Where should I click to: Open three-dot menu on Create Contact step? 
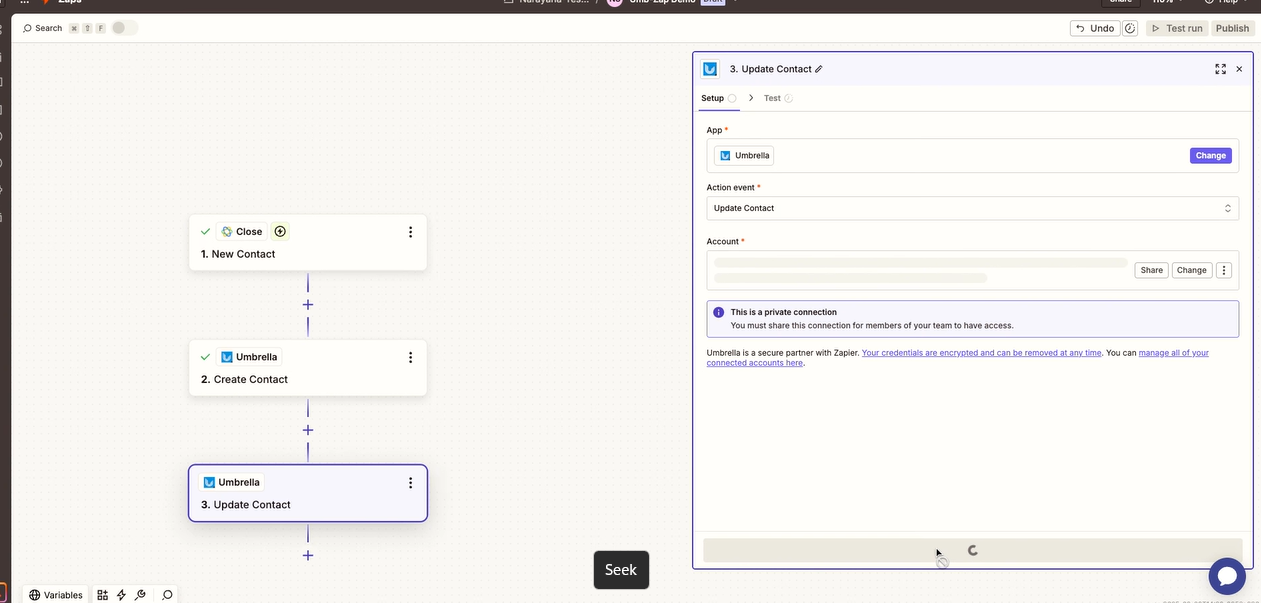click(410, 357)
